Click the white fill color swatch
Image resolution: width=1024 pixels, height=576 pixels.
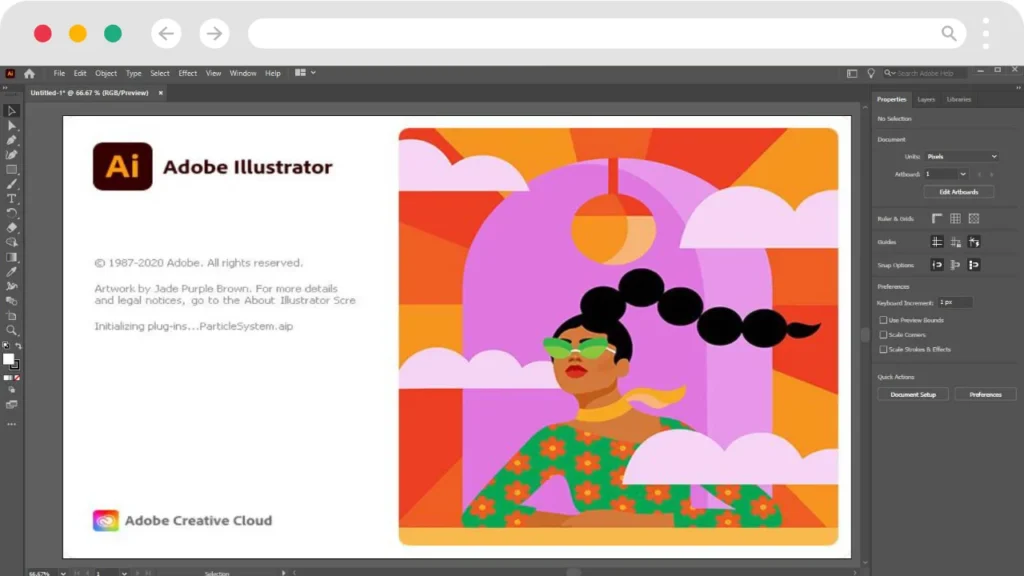(8, 359)
